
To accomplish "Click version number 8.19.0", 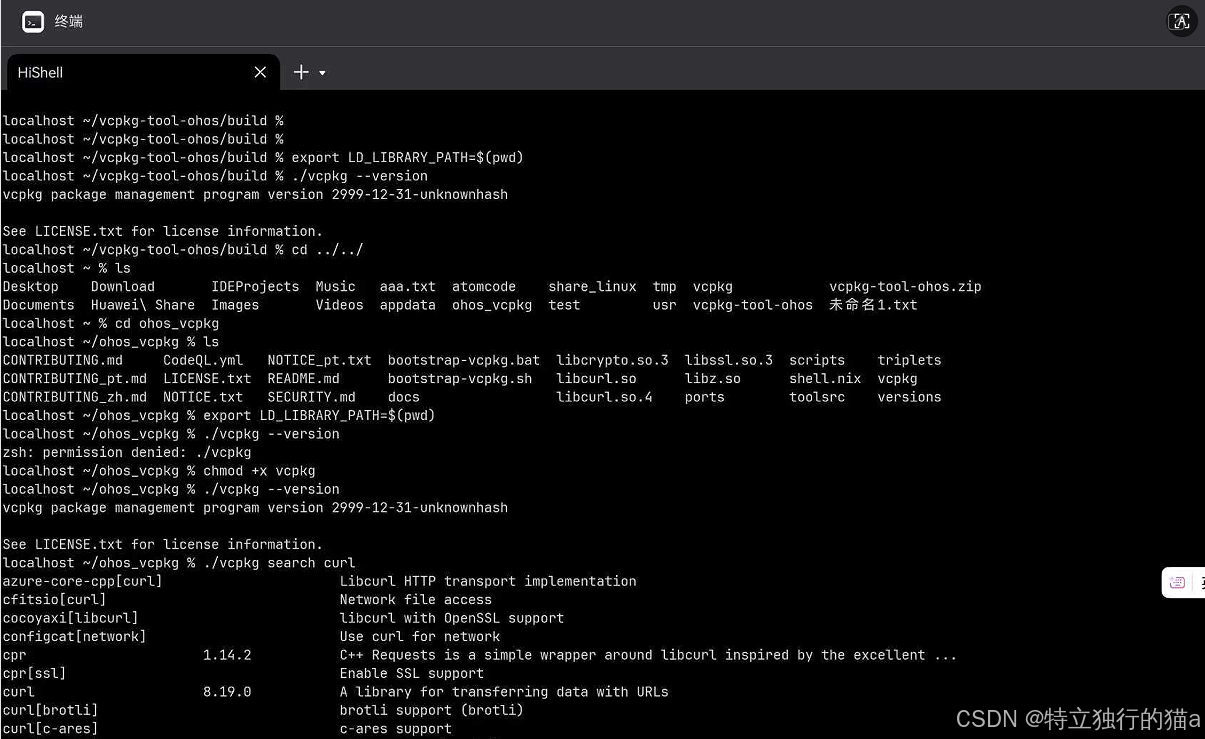I will pyautogui.click(x=227, y=692).
